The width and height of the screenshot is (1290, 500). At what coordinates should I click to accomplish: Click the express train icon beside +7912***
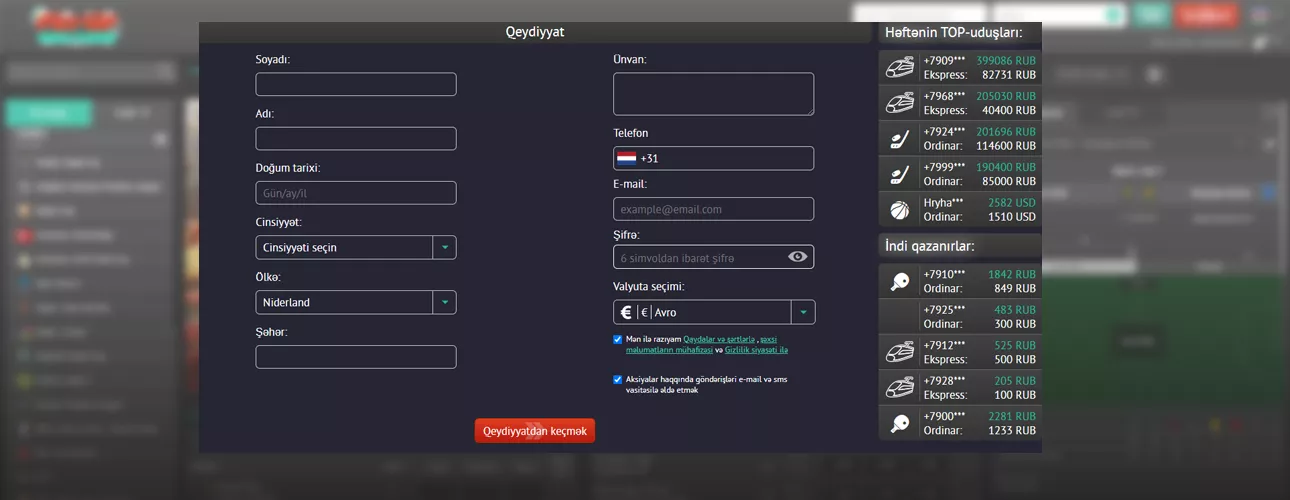899,352
